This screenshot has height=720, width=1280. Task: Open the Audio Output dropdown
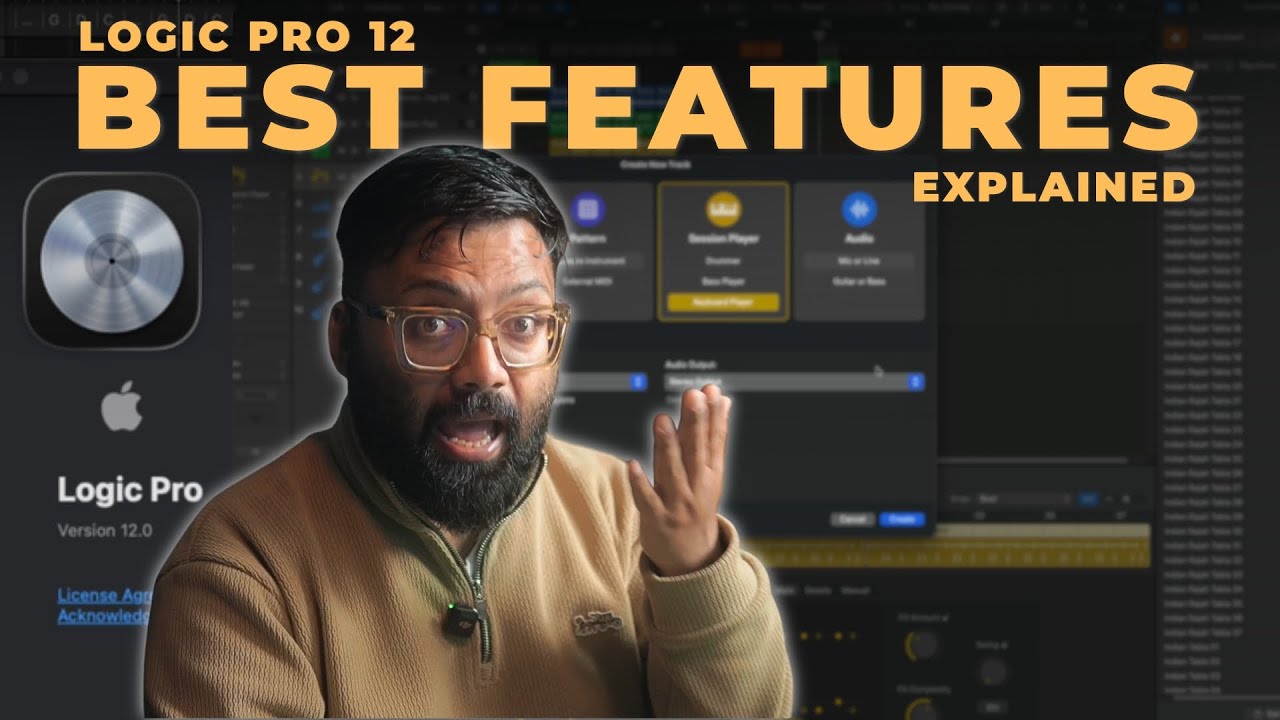click(794, 382)
